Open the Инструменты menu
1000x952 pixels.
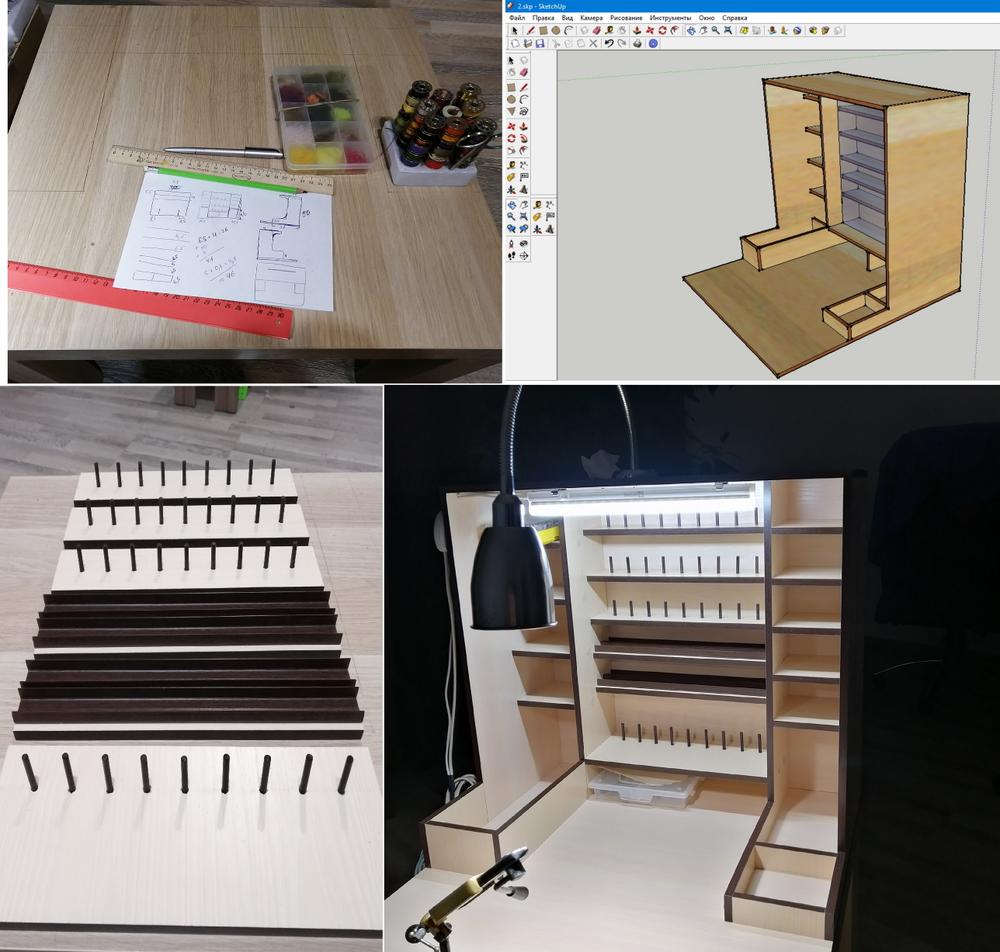coord(671,18)
